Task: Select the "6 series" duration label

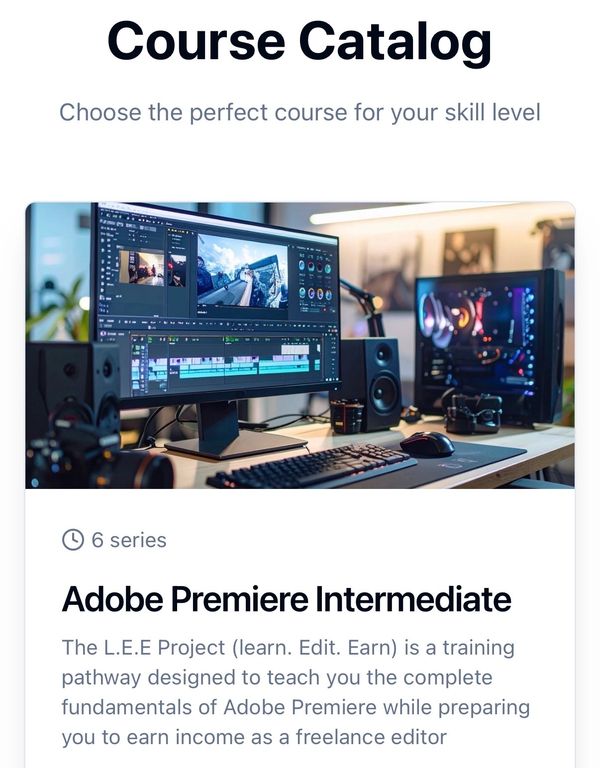Action: tap(129, 540)
